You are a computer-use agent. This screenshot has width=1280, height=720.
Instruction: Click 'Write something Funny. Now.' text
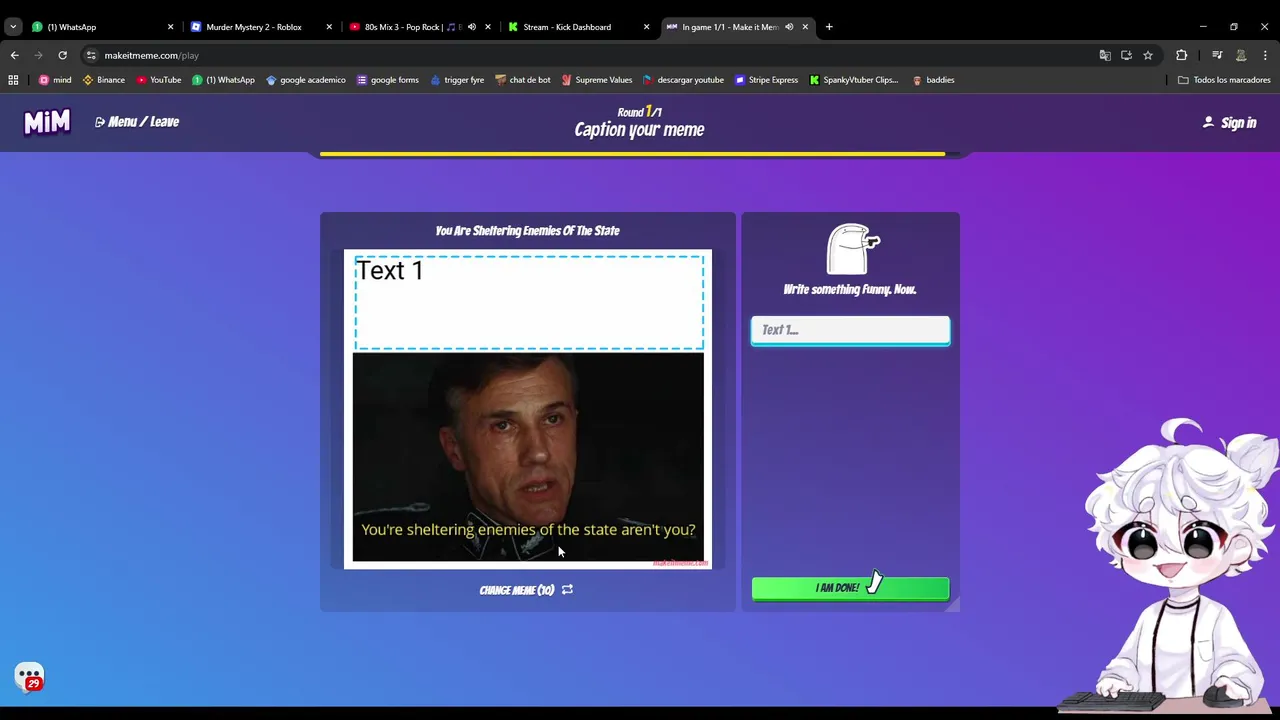850,290
